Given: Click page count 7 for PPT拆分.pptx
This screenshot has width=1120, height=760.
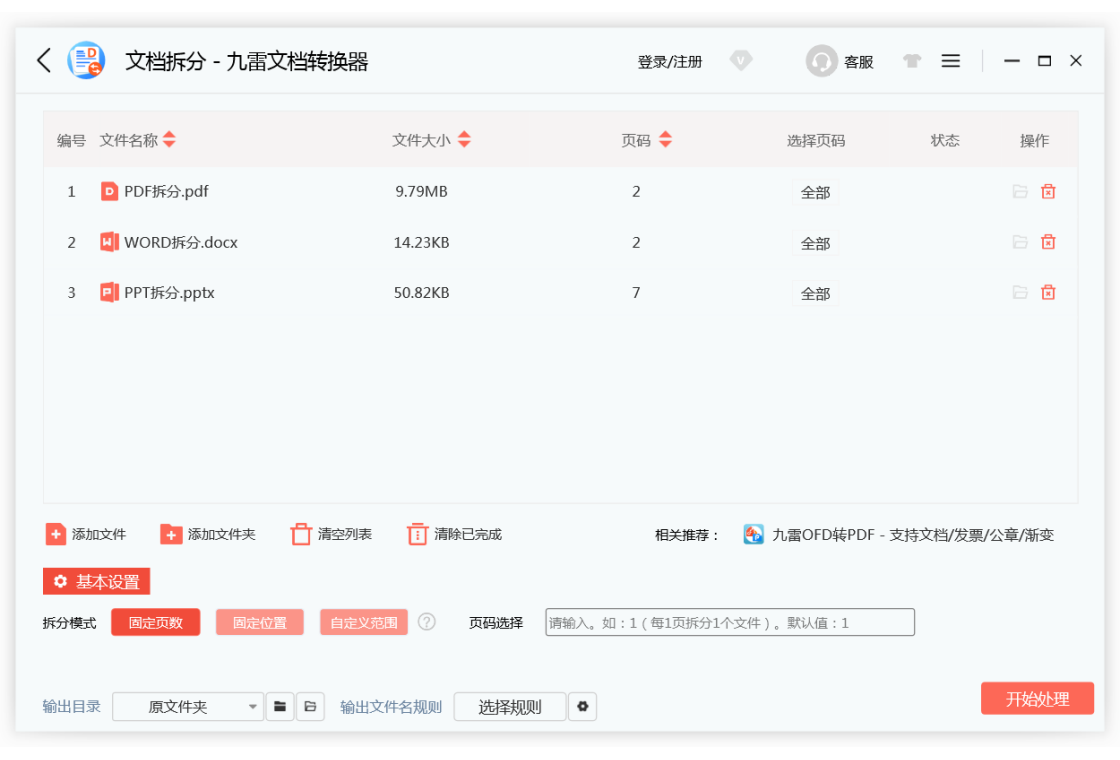Looking at the screenshot, I should (x=636, y=293).
